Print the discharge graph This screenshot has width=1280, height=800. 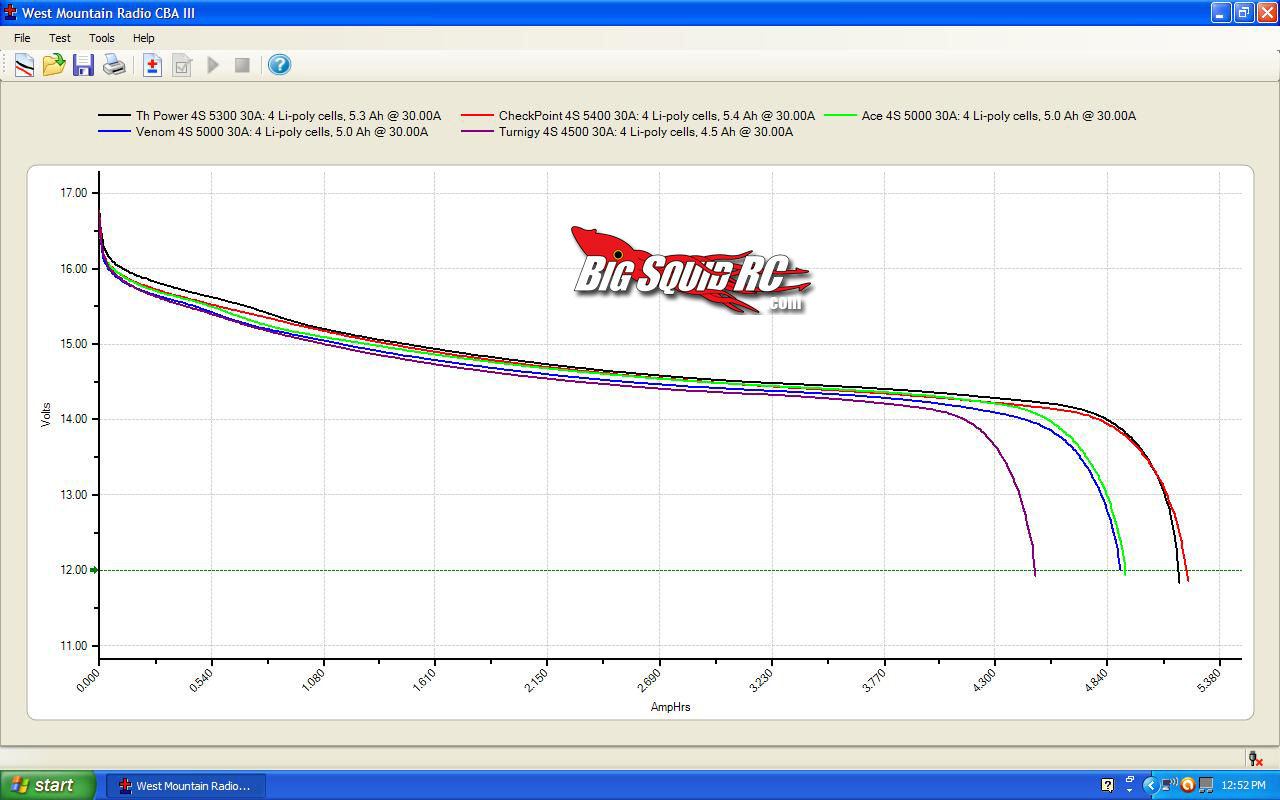tap(115, 65)
